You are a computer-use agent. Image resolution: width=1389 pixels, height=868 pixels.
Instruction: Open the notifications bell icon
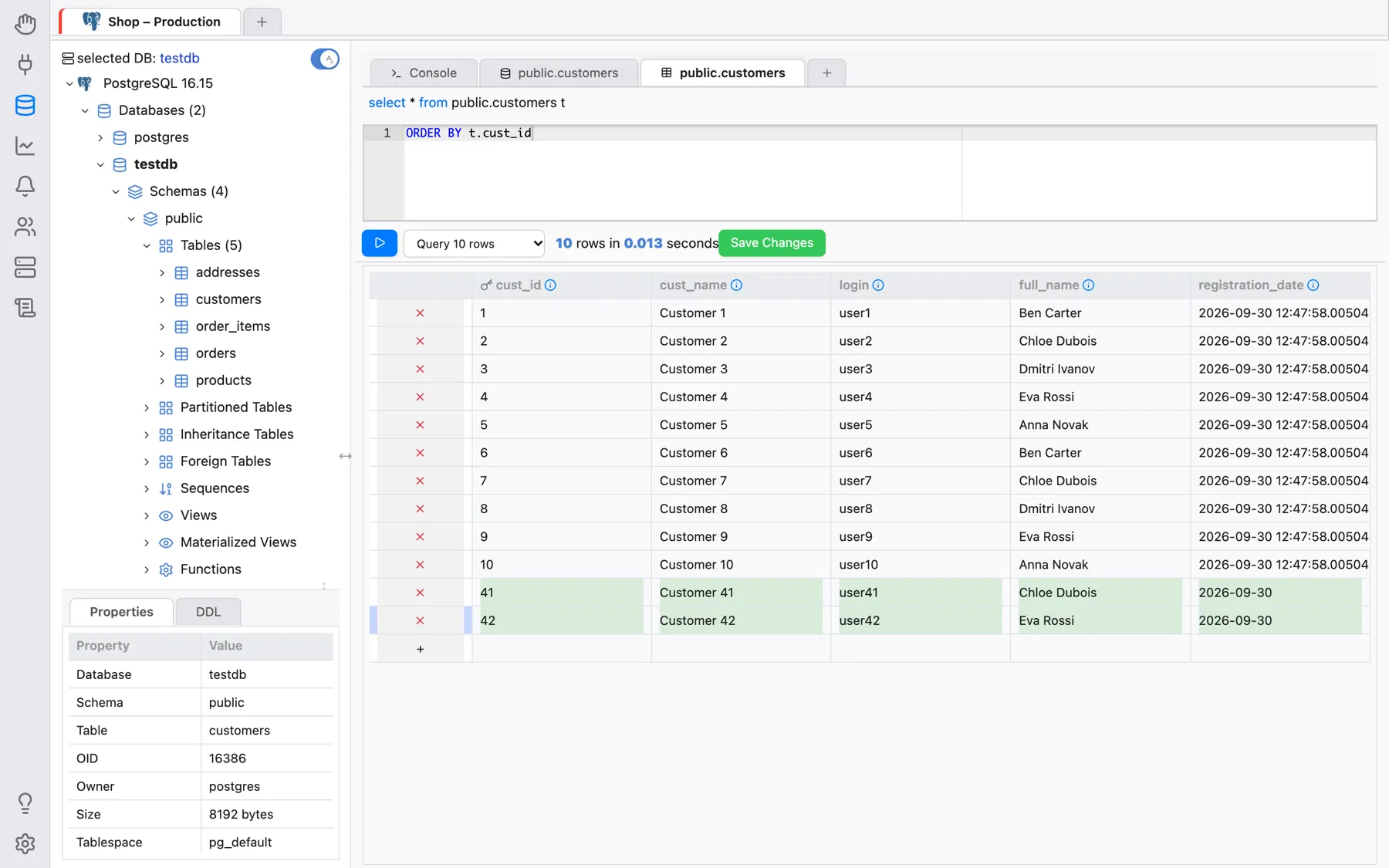coord(25,186)
